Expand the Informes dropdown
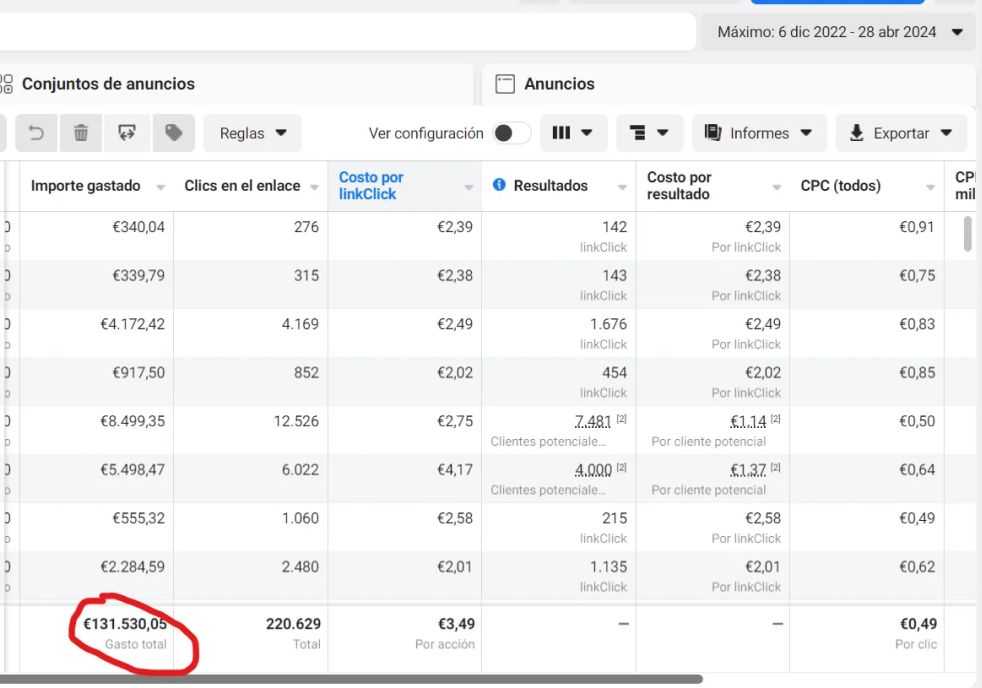Image resolution: width=982 pixels, height=688 pixels. click(759, 133)
